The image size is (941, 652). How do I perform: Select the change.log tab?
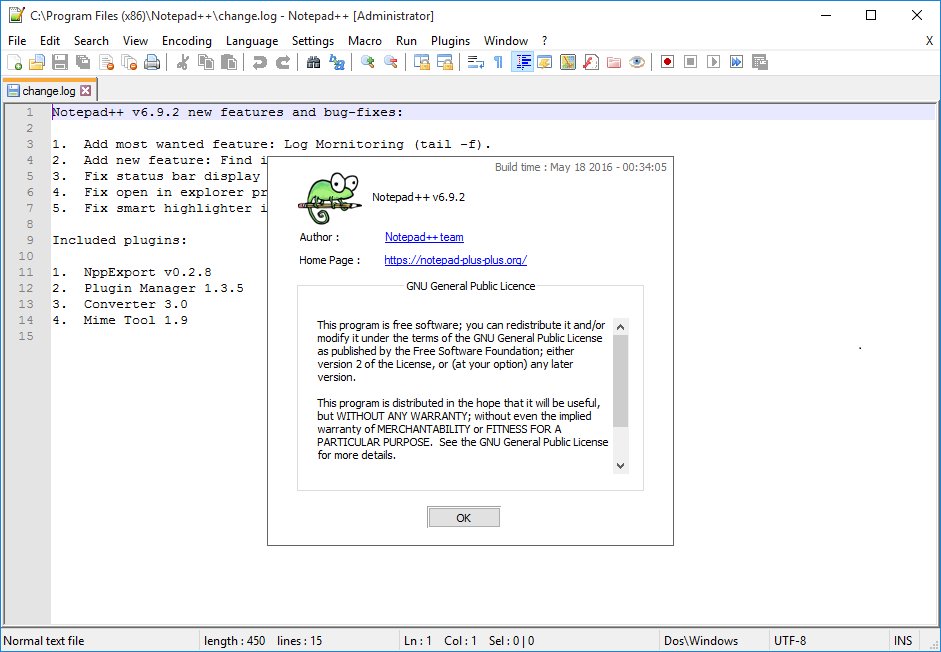click(x=49, y=91)
